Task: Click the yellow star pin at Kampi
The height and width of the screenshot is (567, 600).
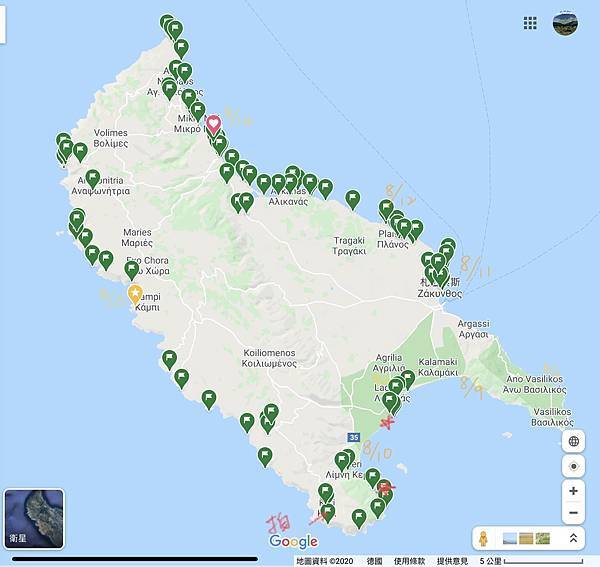Action: (x=135, y=295)
